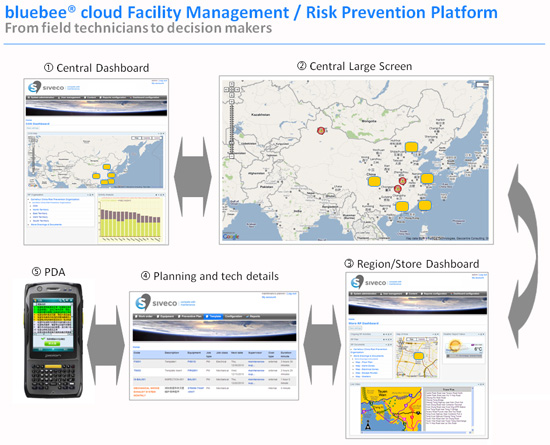Click the lighthouse icon on the district map

coord(368,425)
